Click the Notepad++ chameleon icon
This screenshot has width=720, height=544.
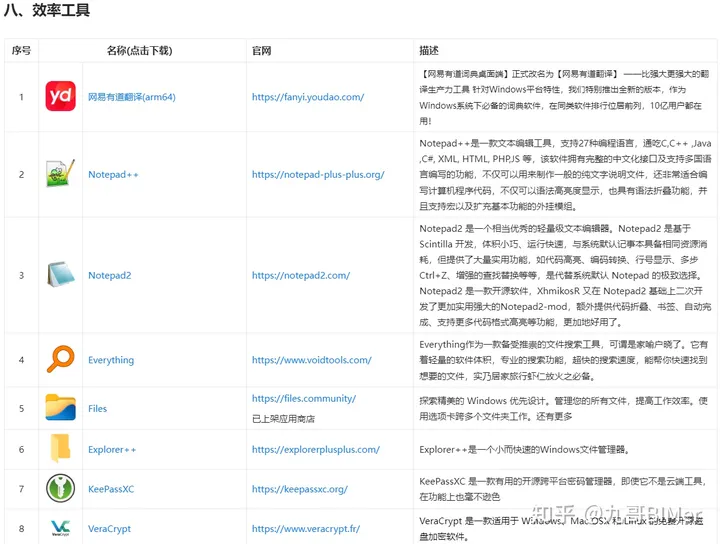[61, 173]
